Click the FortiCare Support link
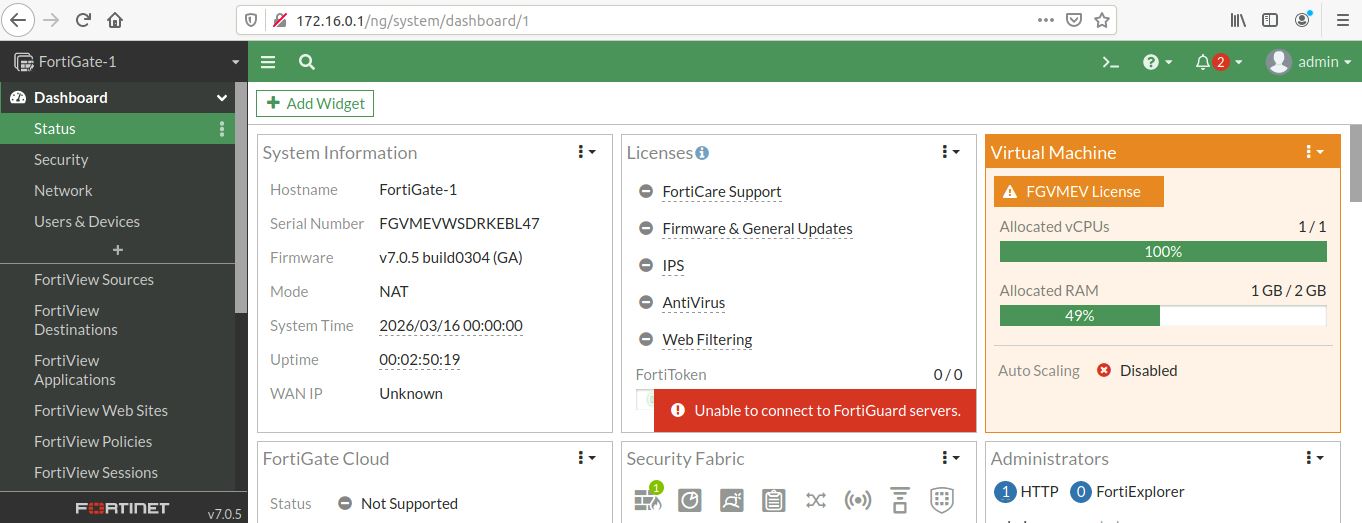Image resolution: width=1362 pixels, height=523 pixels. coord(722,192)
